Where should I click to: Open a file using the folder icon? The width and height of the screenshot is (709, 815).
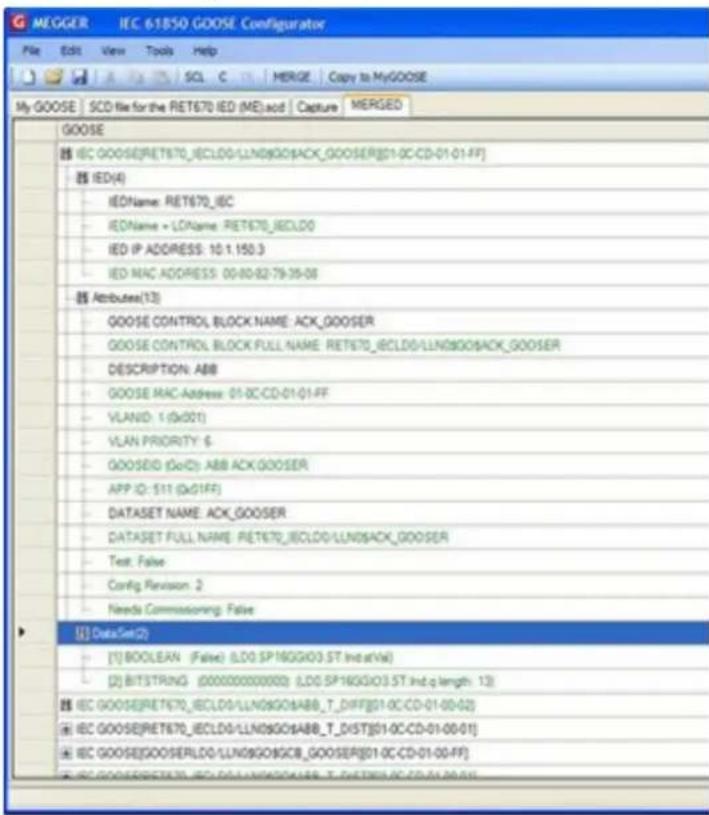point(54,77)
